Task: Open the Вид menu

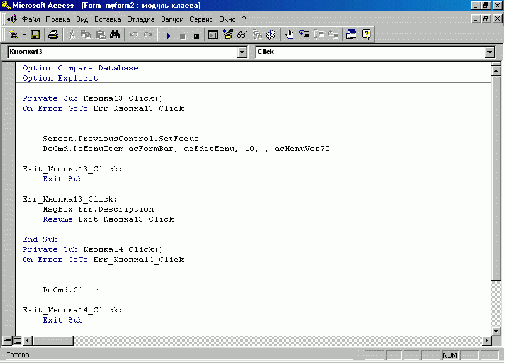Action: (82, 19)
